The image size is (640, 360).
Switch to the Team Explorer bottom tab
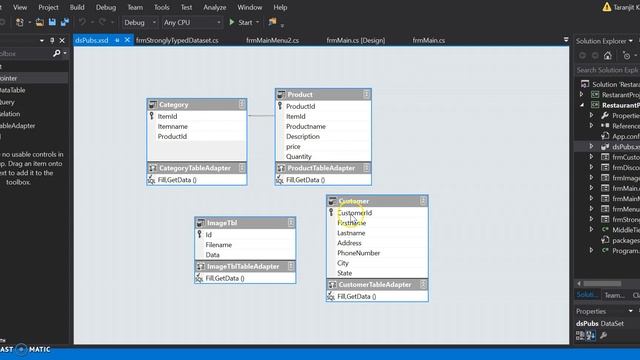click(614, 295)
